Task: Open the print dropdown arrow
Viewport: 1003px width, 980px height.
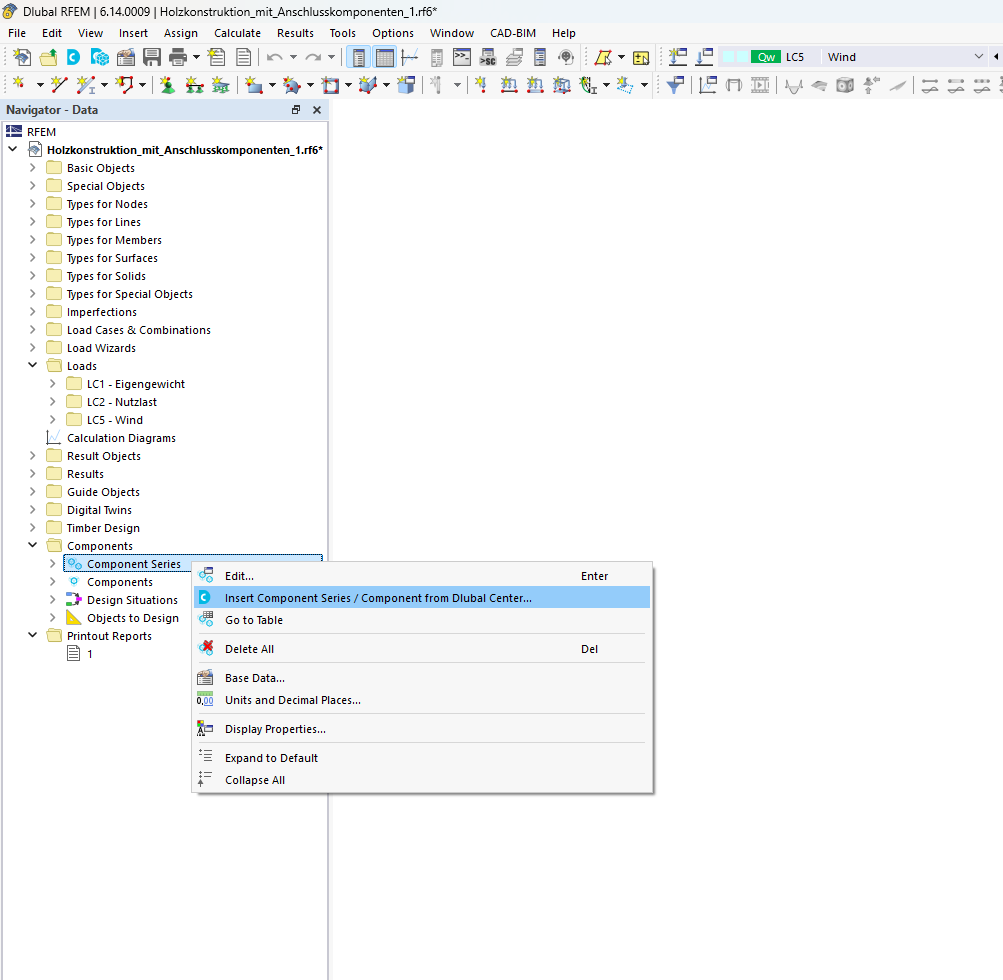Action: pyautogui.click(x=196, y=58)
